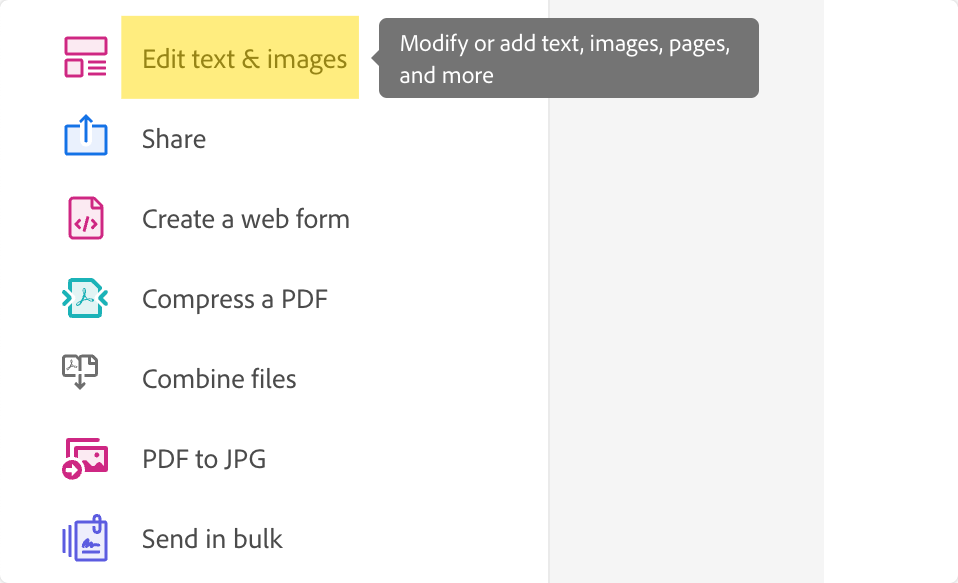Open the Create a web form text entry

(x=246, y=219)
